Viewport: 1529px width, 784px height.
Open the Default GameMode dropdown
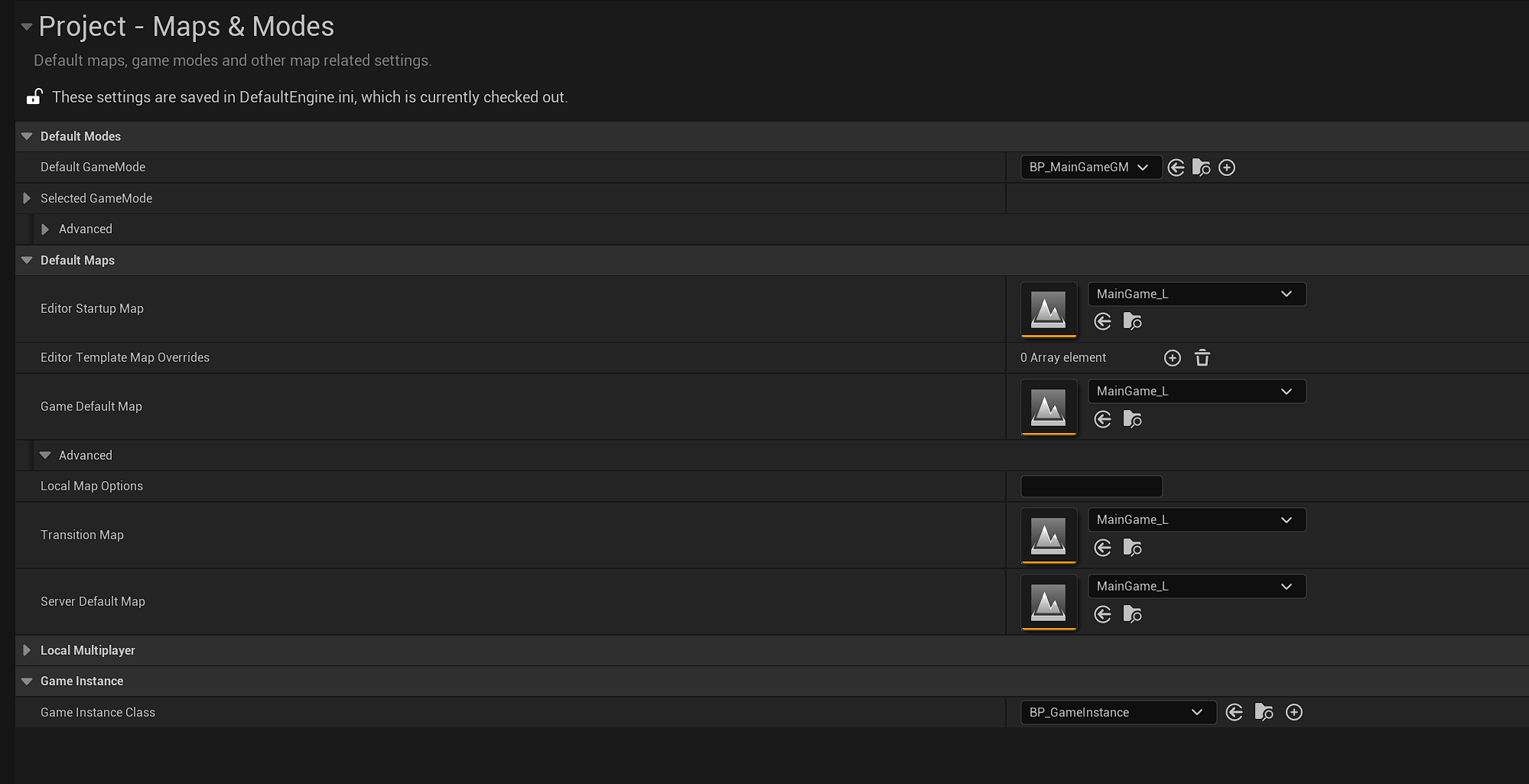click(x=1091, y=167)
